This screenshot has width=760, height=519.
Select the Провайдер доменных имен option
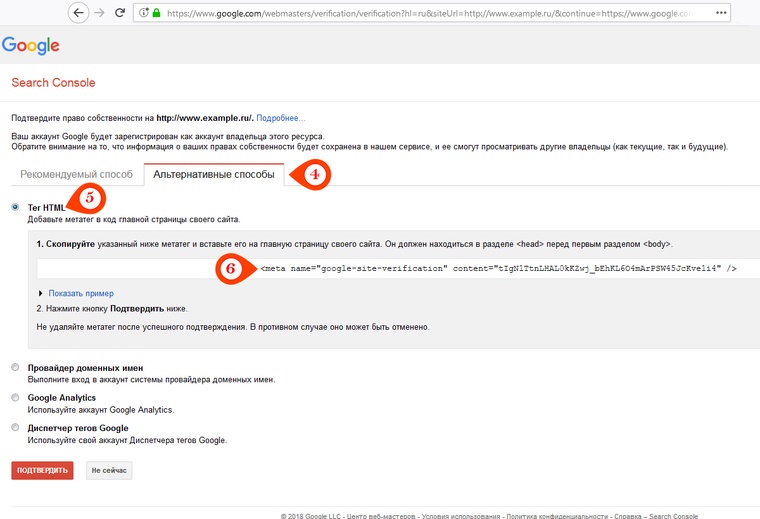[x=15, y=368]
